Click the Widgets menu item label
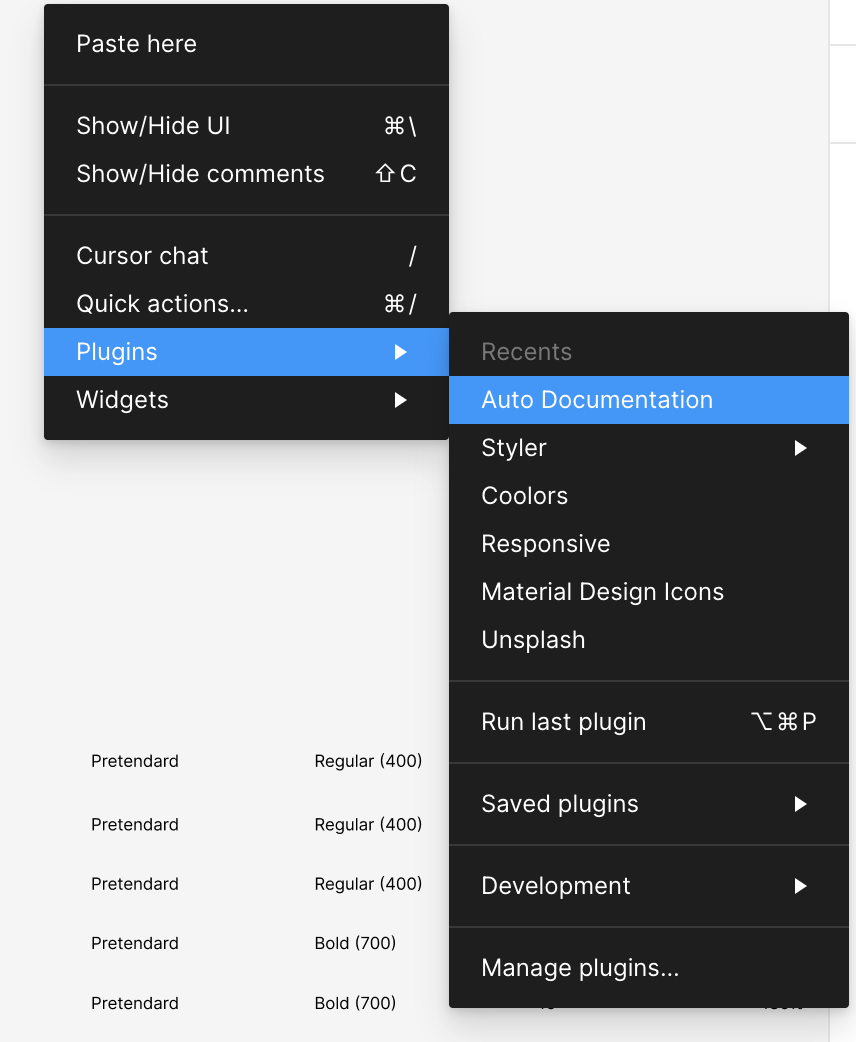The width and height of the screenshot is (856, 1042). [x=123, y=400]
